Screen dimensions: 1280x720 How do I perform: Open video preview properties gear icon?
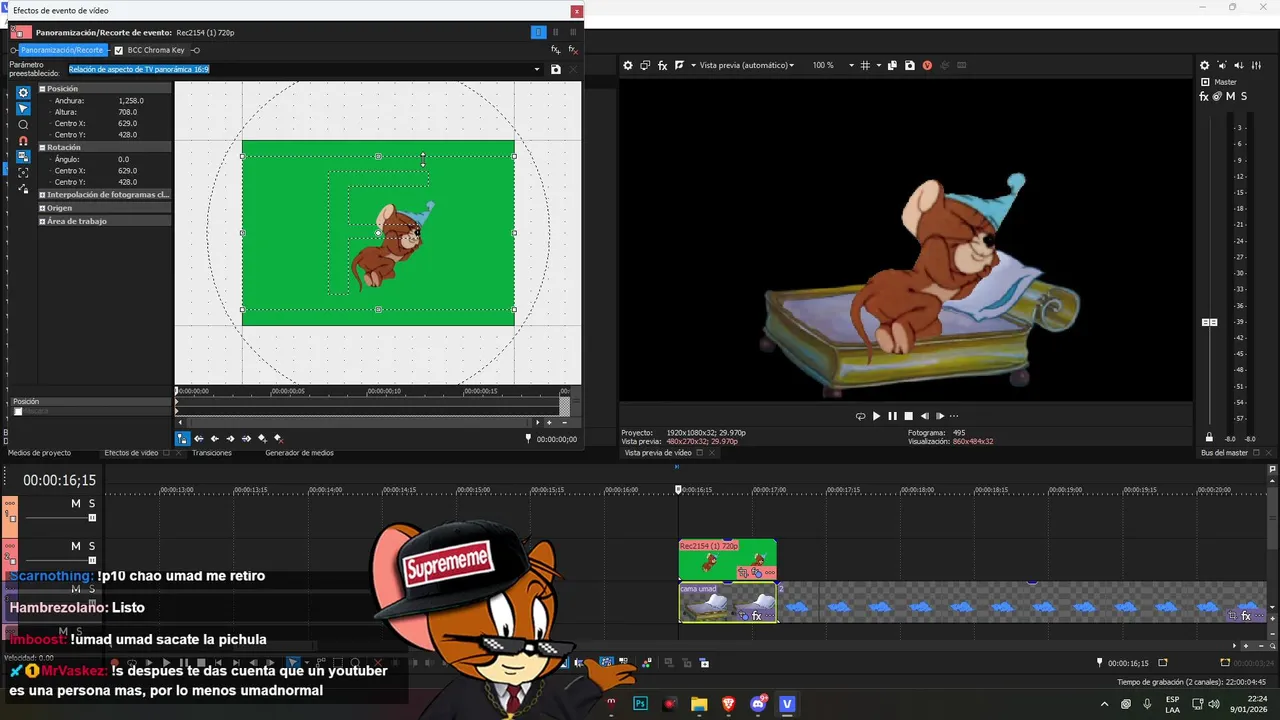click(628, 65)
